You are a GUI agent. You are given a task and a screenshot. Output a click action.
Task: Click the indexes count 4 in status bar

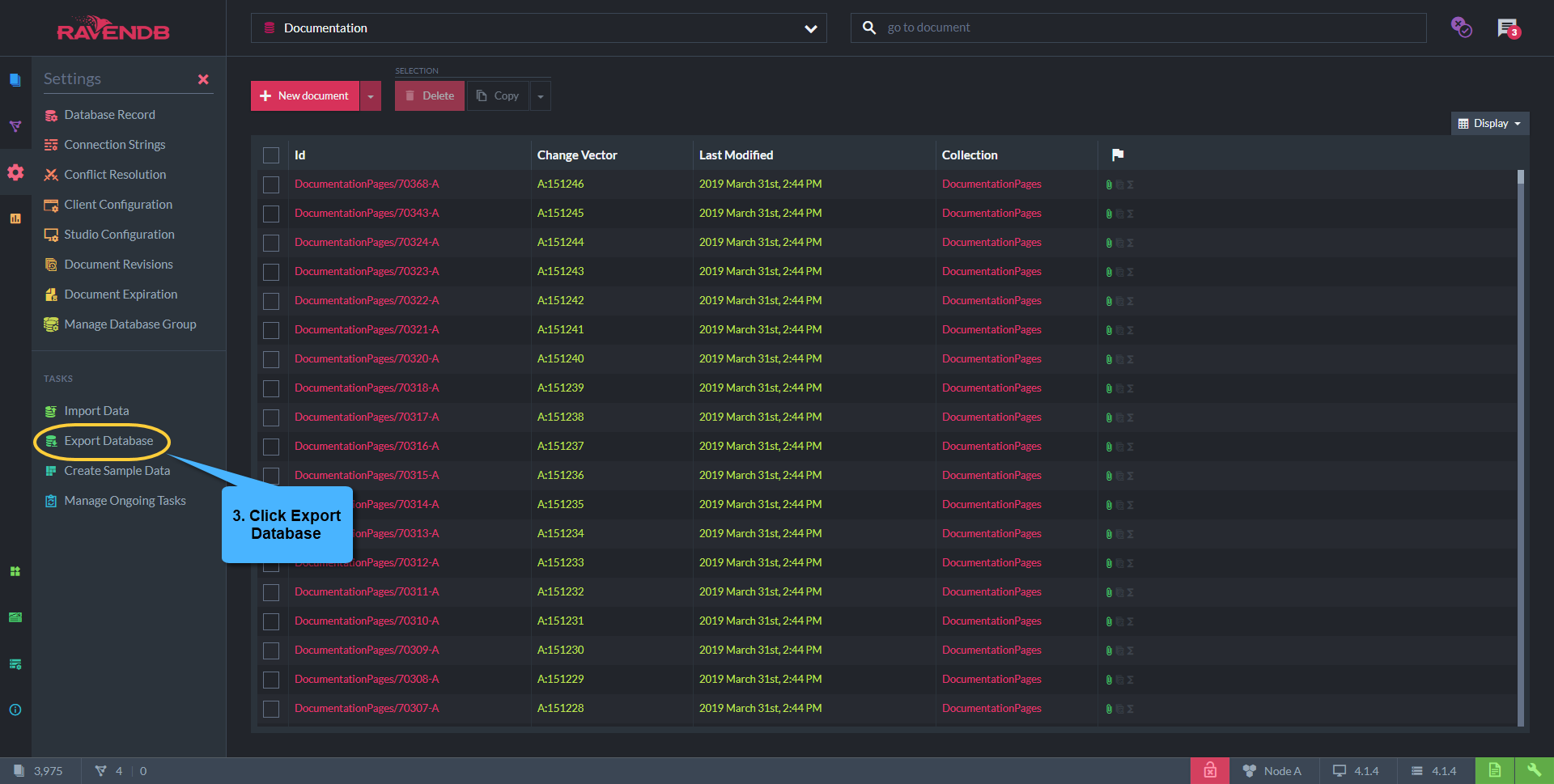109,770
